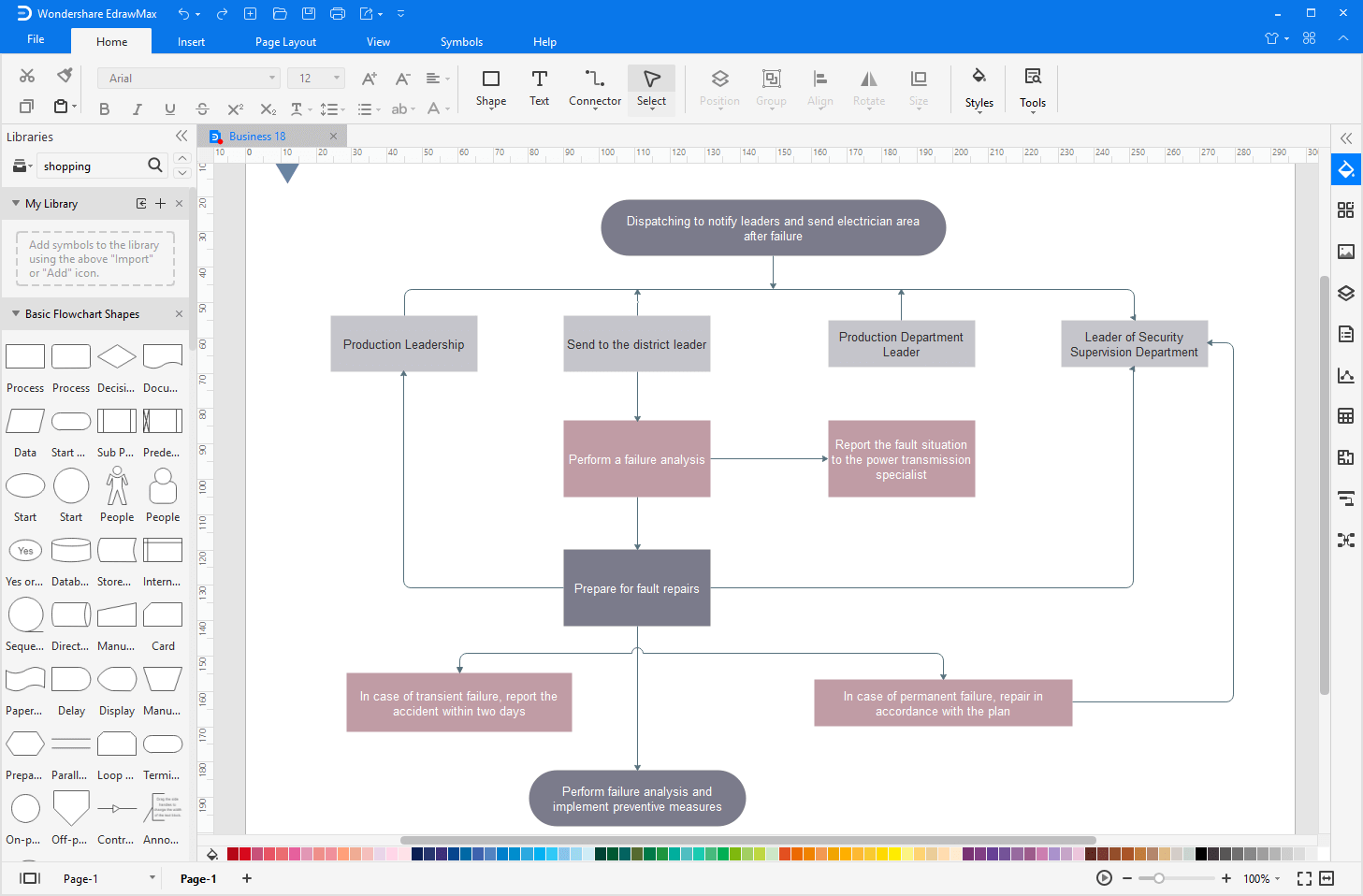Start presentation mode from the status bar
The height and width of the screenshot is (896, 1363).
pos(1104,878)
